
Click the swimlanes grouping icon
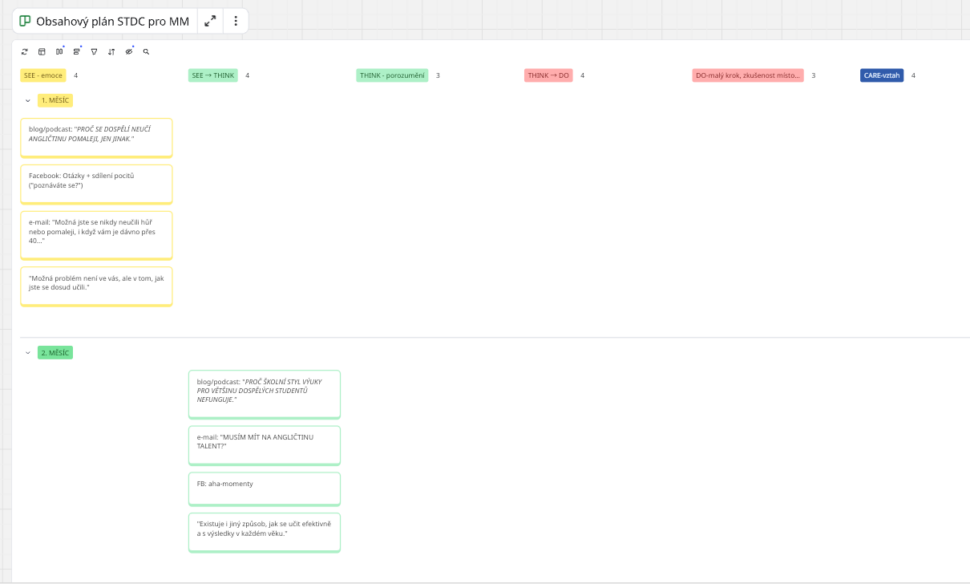coord(77,51)
